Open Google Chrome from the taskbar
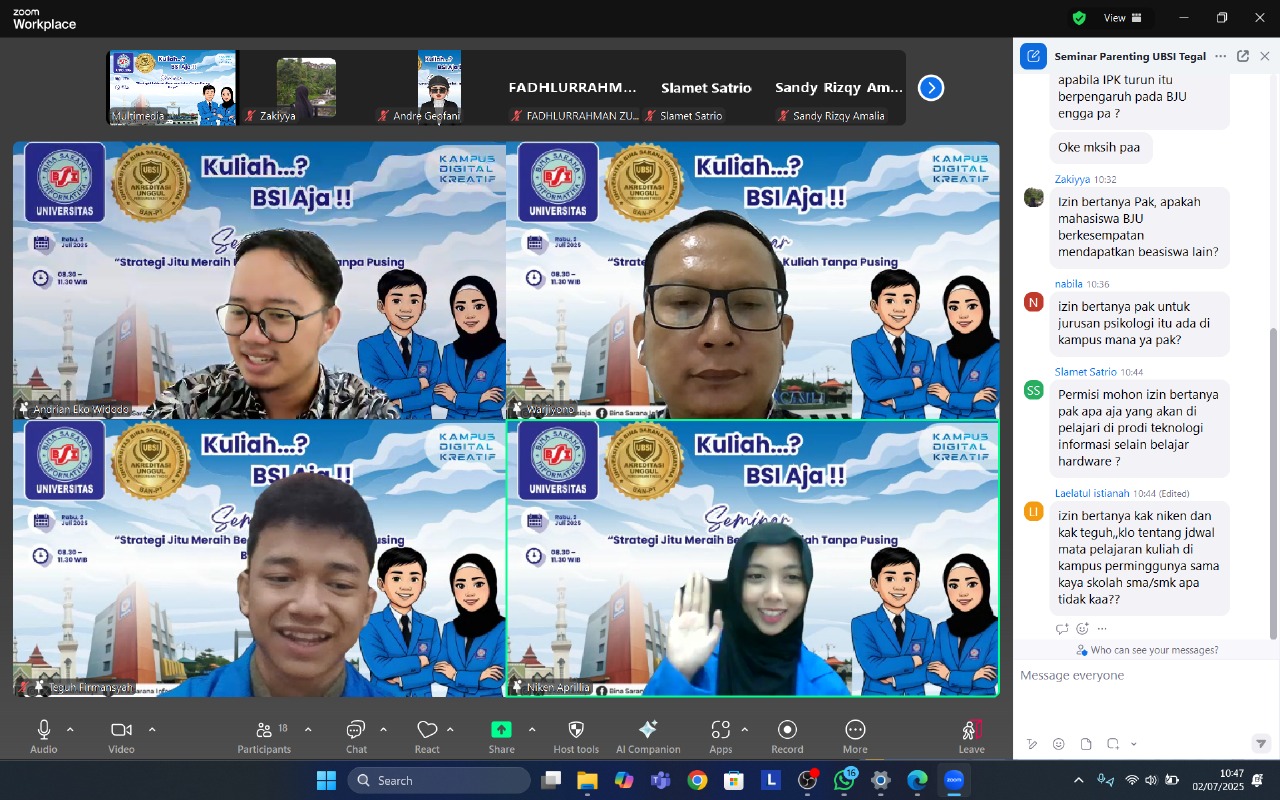 697,780
